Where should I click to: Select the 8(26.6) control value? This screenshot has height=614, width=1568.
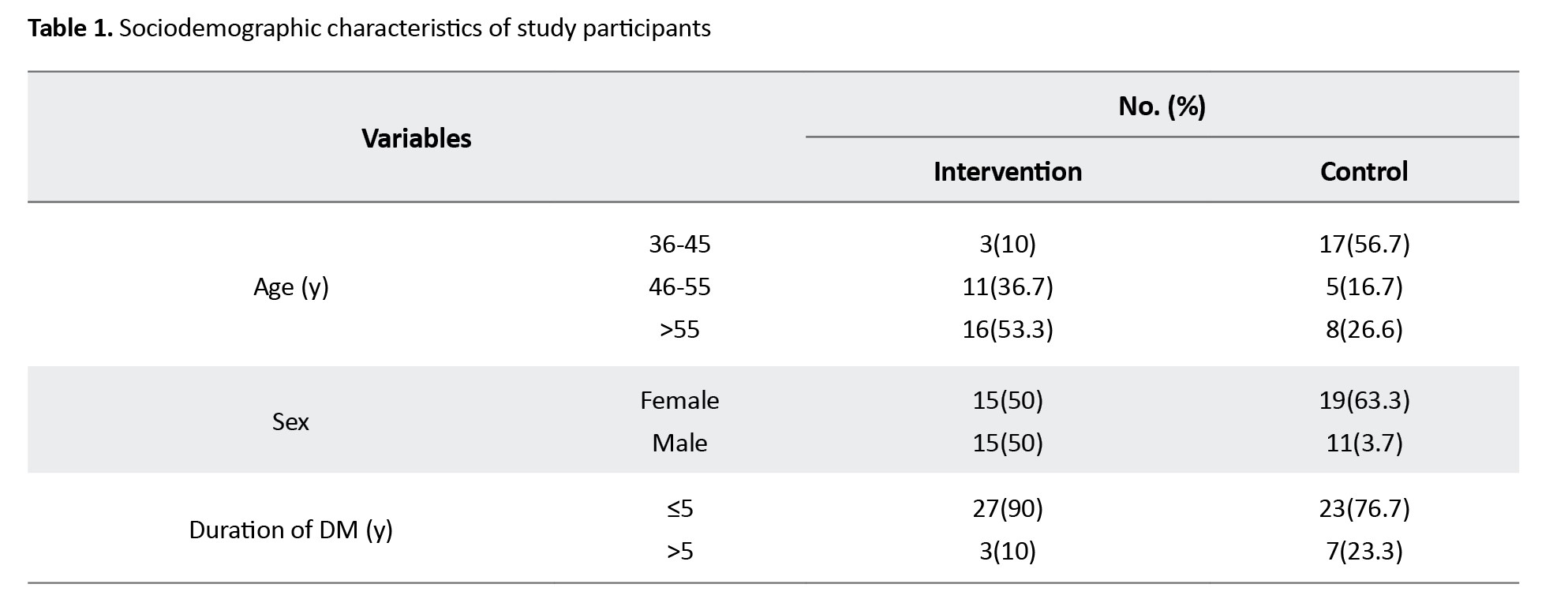pos(1364,329)
